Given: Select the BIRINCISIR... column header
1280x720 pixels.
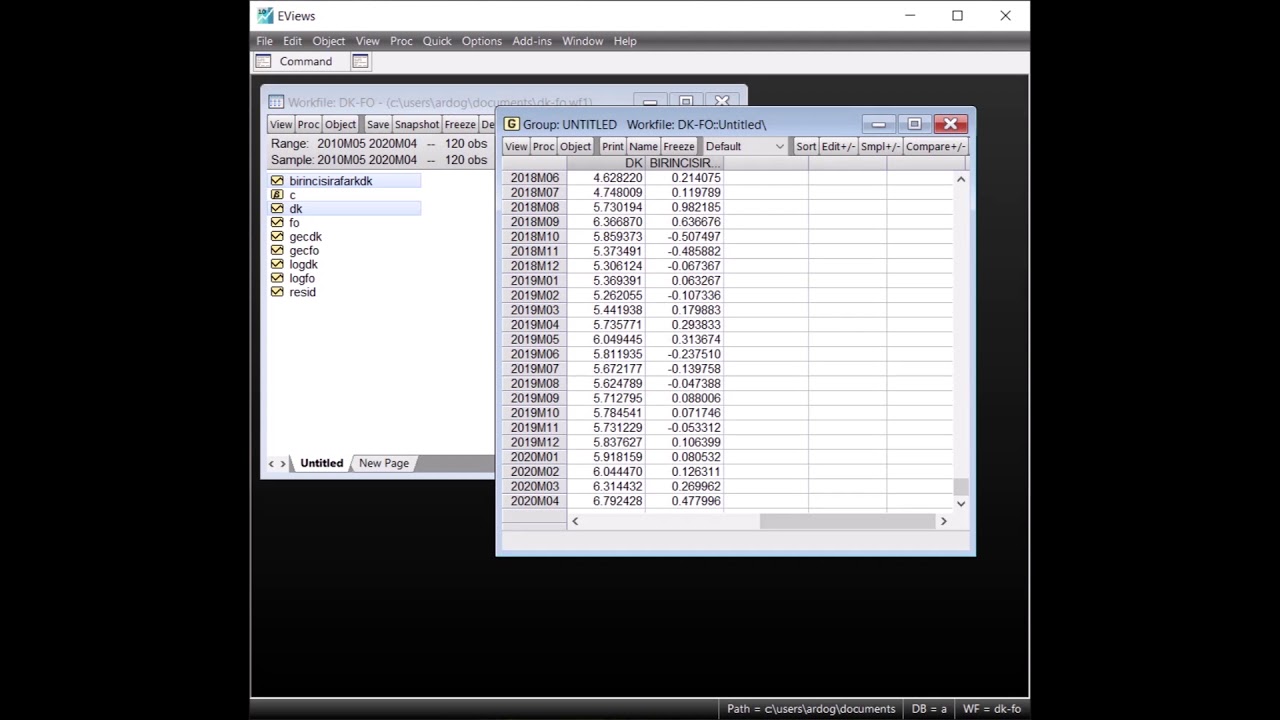Looking at the screenshot, I should tap(684, 163).
